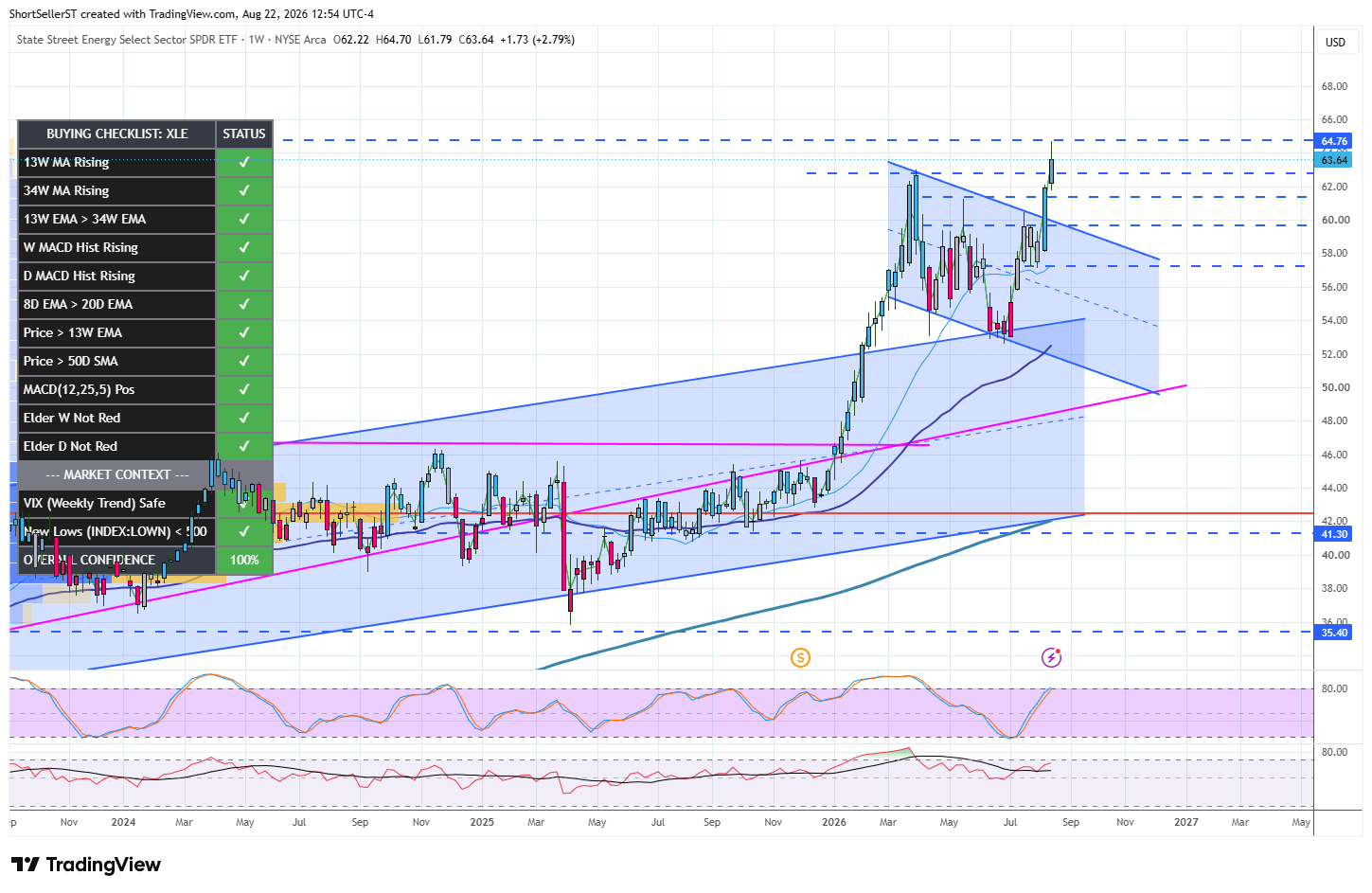Click the New Lows (INDEX:LOWN) row label
1372x893 pixels.
pos(115,531)
